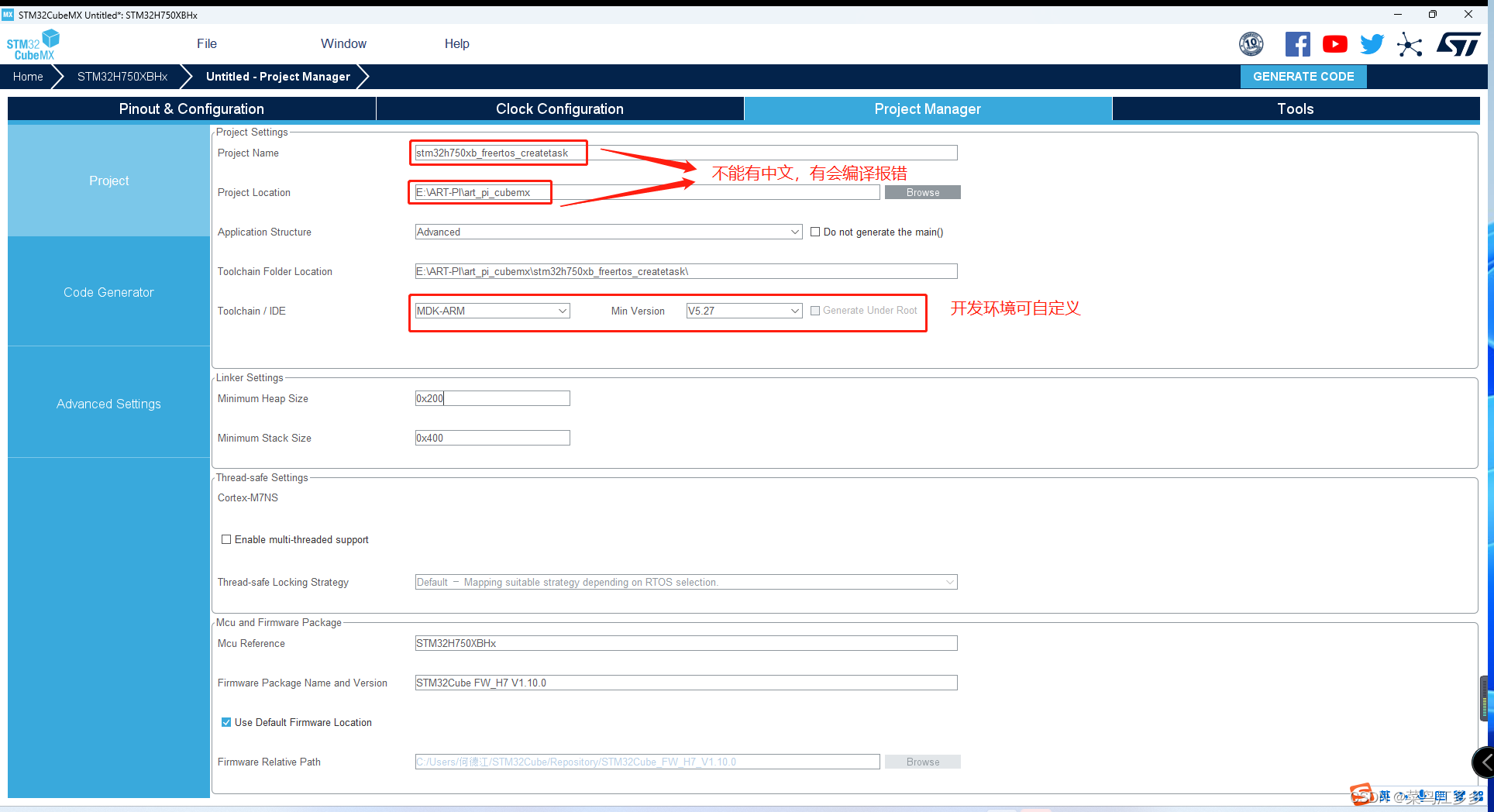Viewport: 1494px width, 812px height.
Task: Open the Application Structure dropdown
Action: click(608, 232)
